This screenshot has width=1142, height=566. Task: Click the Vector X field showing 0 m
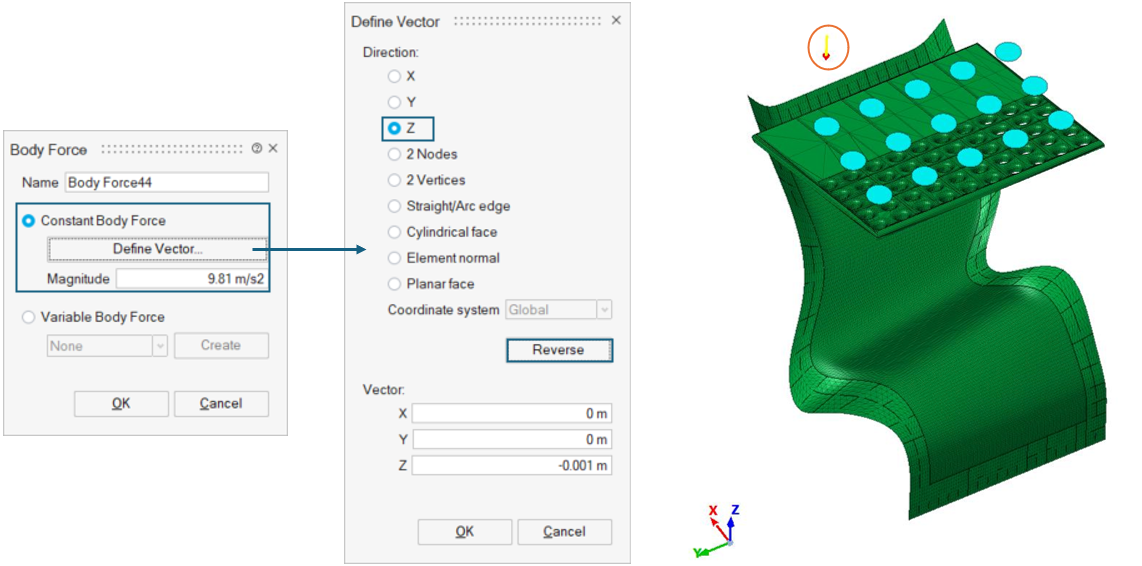click(x=511, y=414)
